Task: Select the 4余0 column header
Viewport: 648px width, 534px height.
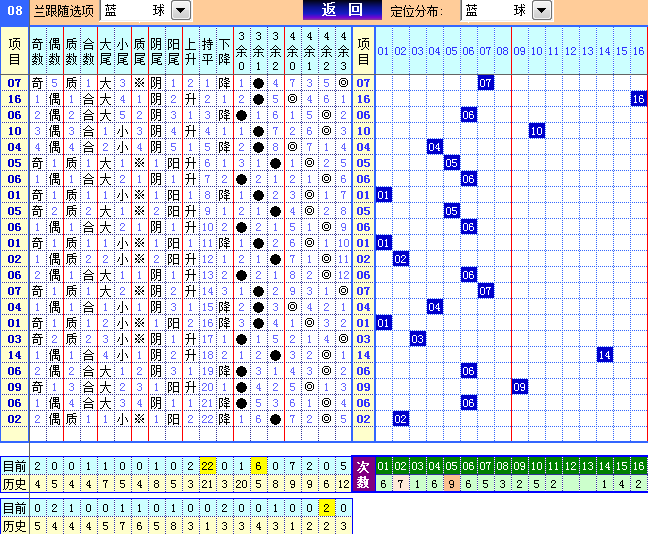Action: click(293, 51)
